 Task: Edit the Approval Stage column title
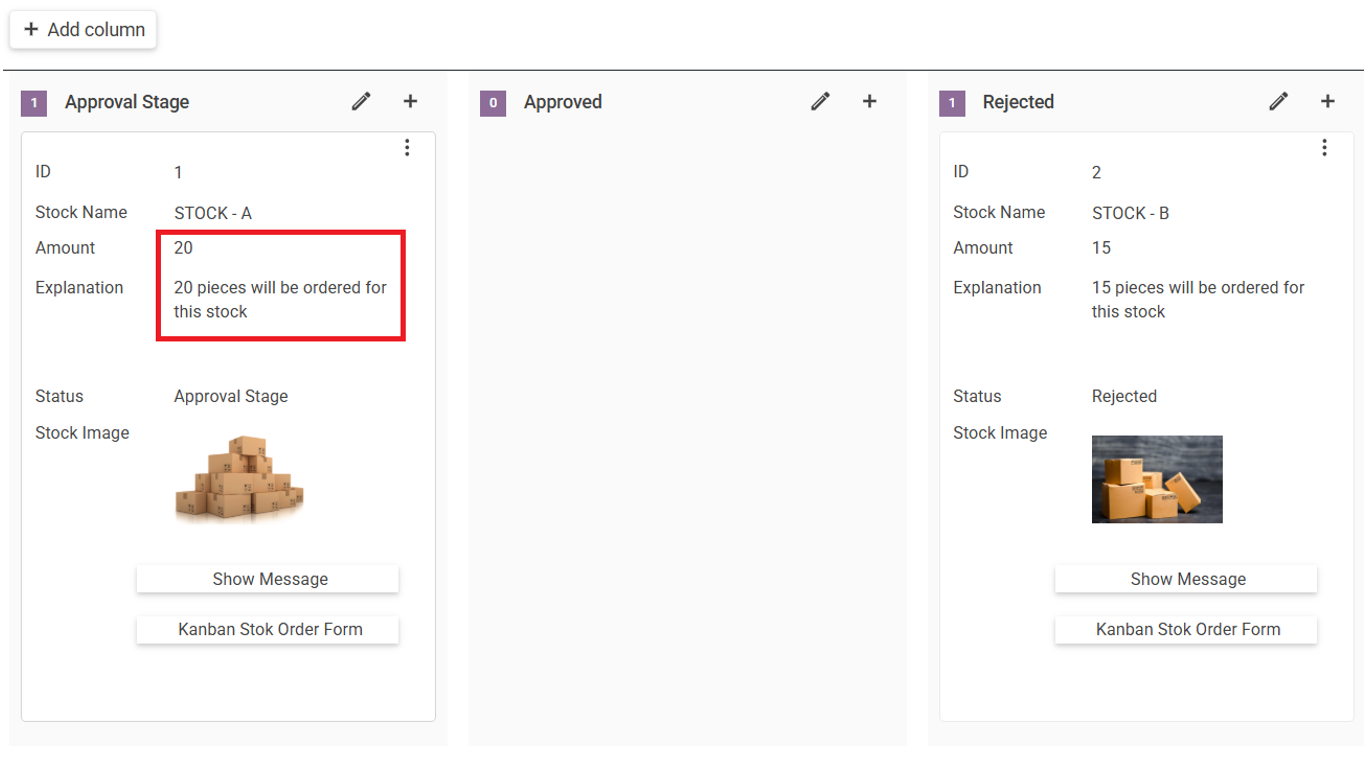[361, 101]
